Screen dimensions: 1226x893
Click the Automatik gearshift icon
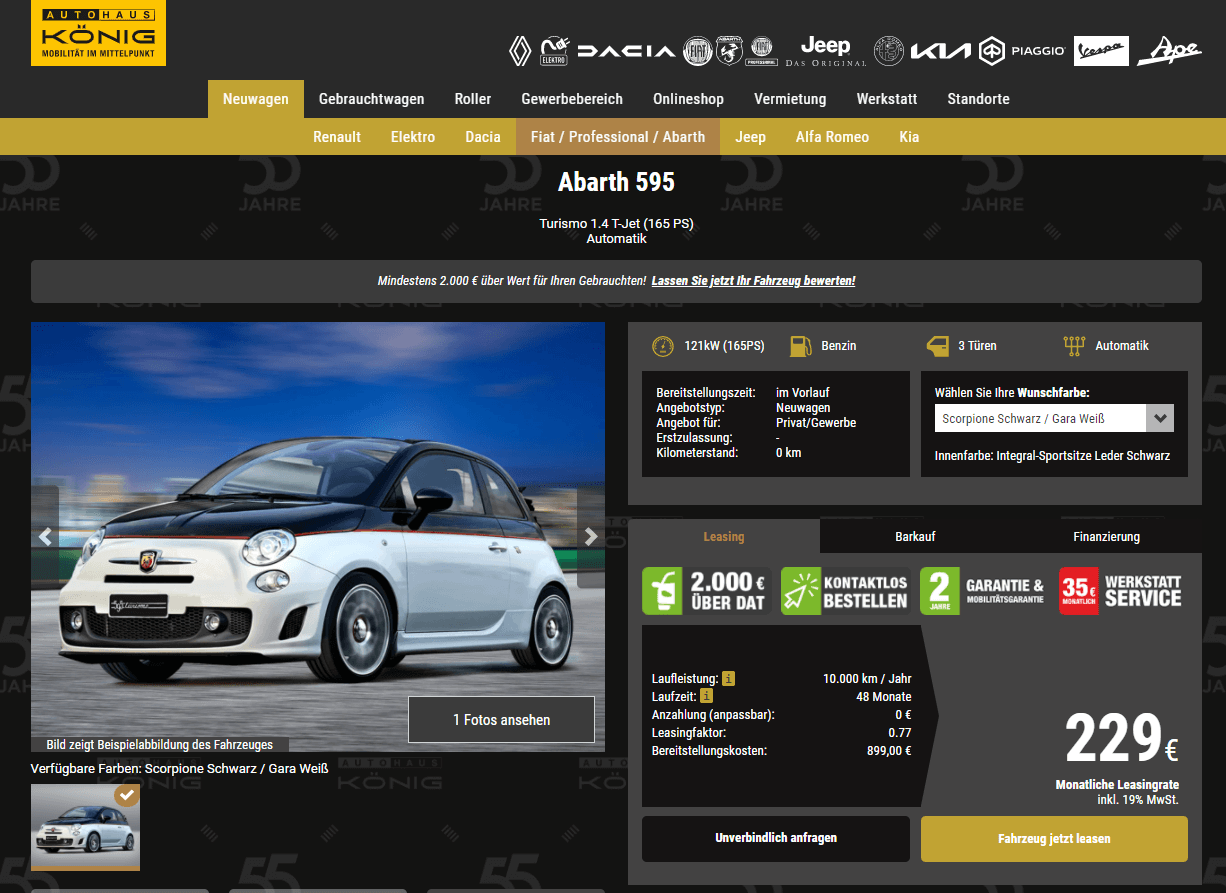point(1074,347)
